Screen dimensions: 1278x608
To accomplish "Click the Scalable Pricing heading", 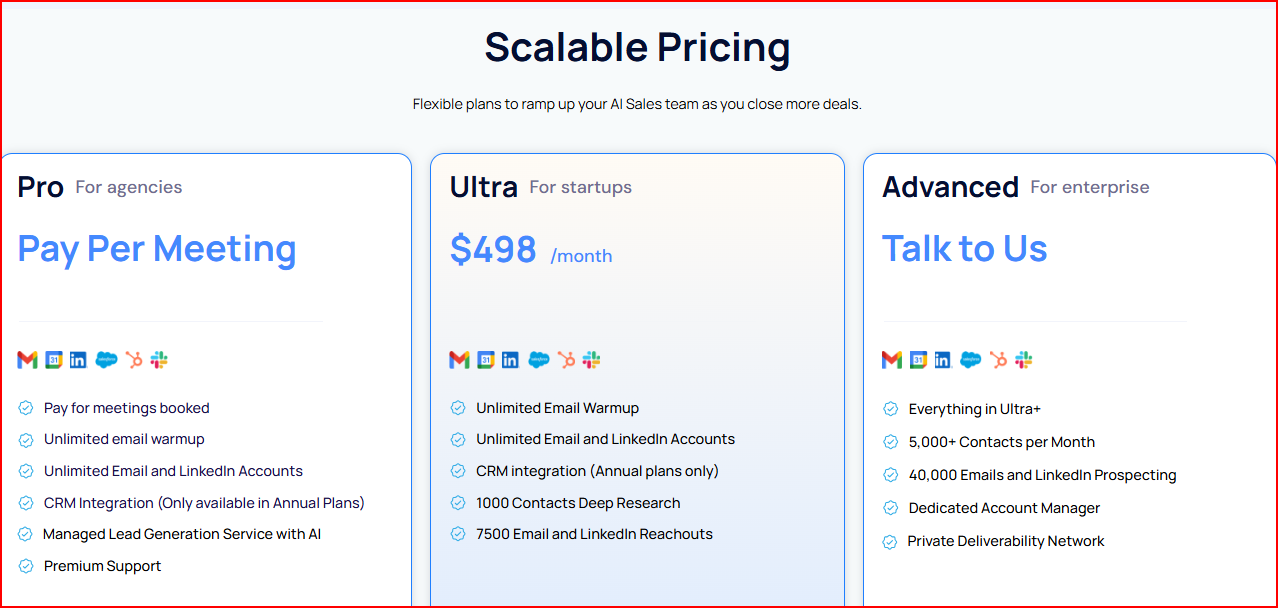I will coord(637,47).
